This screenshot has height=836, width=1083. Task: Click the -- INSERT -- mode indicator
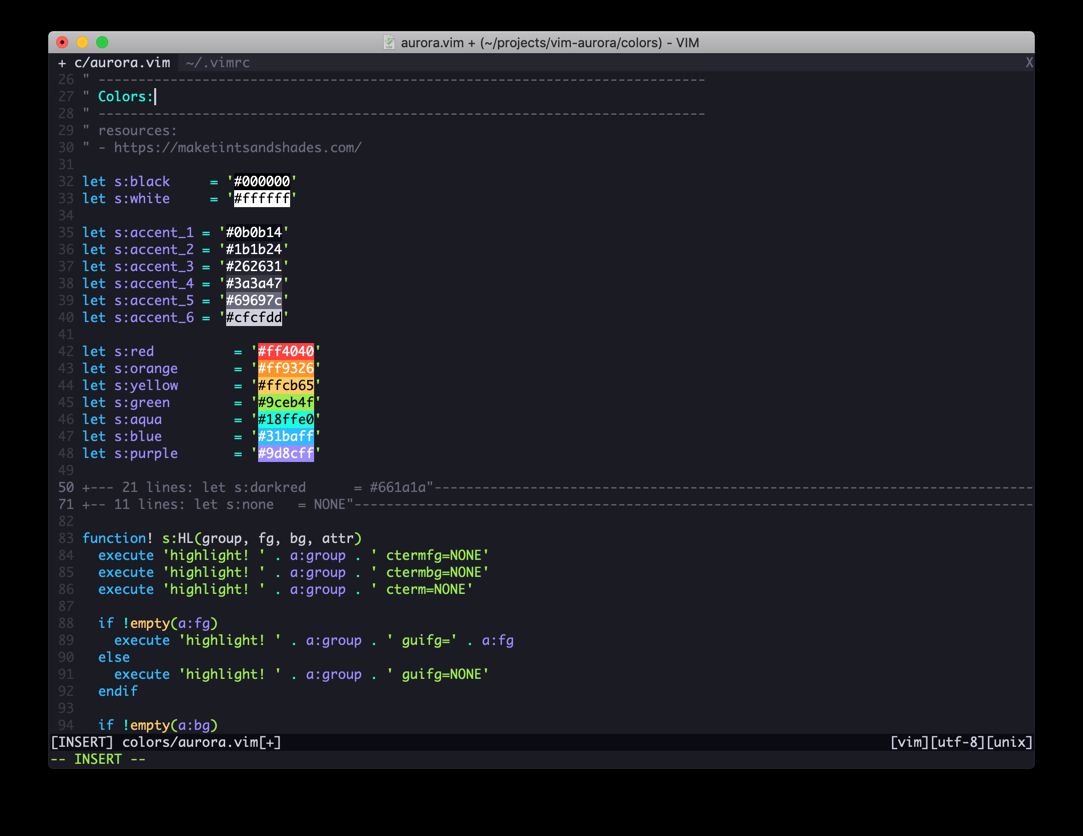point(97,759)
